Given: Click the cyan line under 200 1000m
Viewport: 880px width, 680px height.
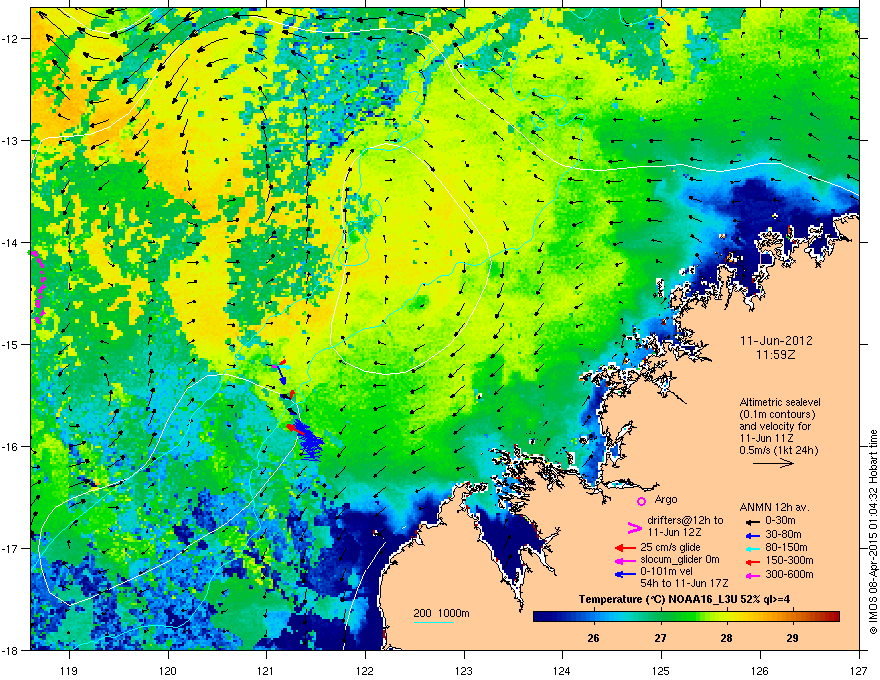Looking at the screenshot, I should pos(434,622).
